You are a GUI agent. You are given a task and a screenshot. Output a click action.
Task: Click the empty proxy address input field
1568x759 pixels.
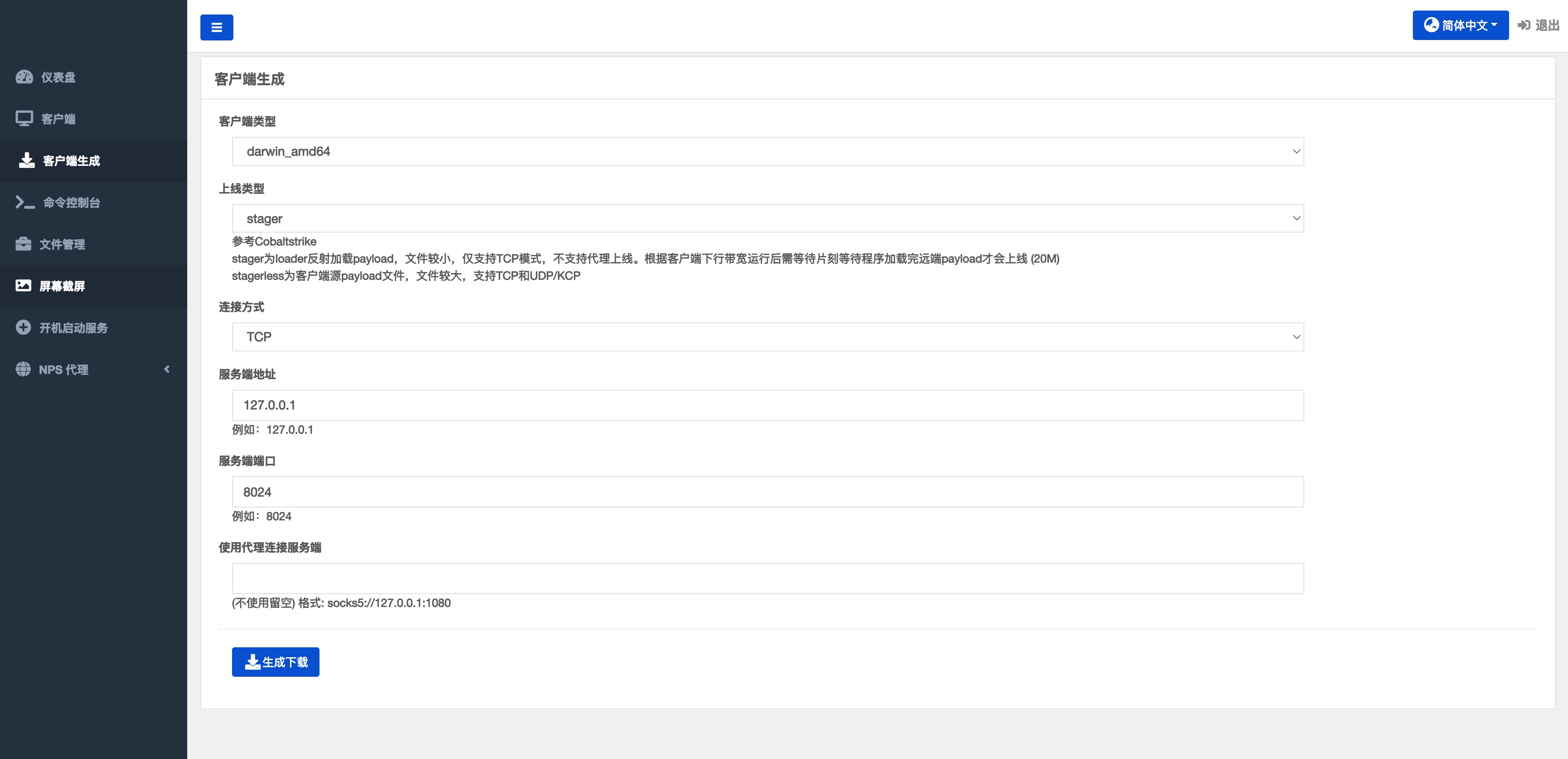pyautogui.click(x=767, y=578)
